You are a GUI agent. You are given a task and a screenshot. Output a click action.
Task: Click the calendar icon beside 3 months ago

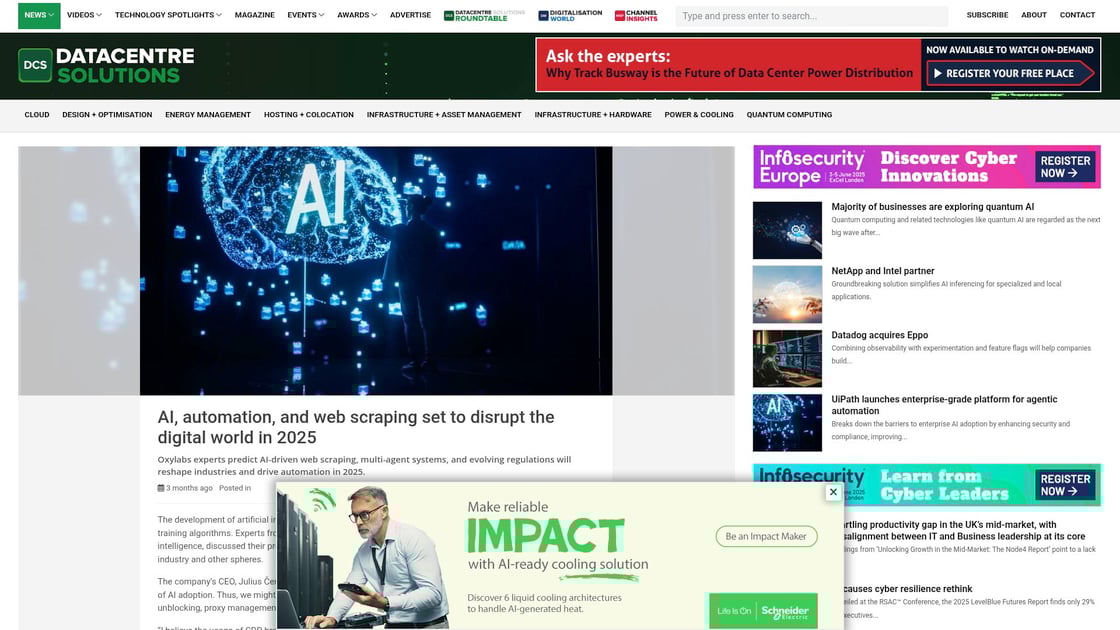[161, 488]
